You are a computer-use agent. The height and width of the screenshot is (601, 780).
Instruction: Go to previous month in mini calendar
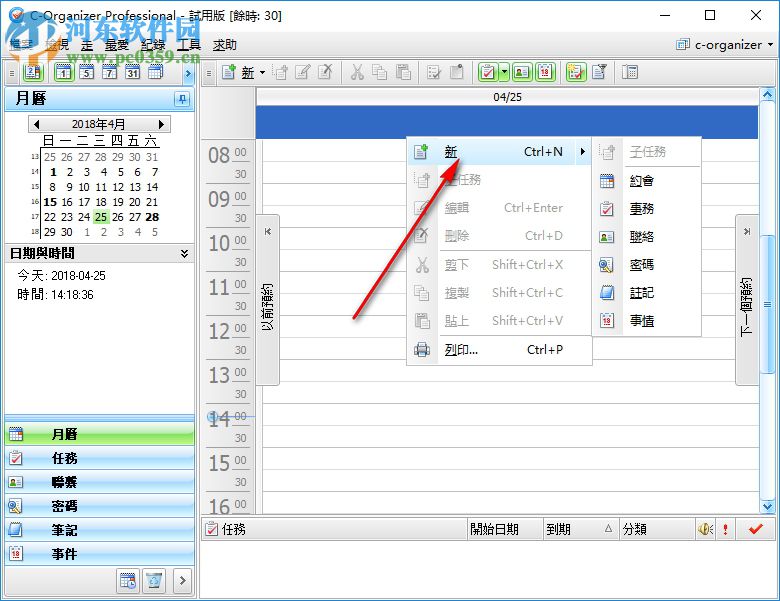(x=36, y=124)
